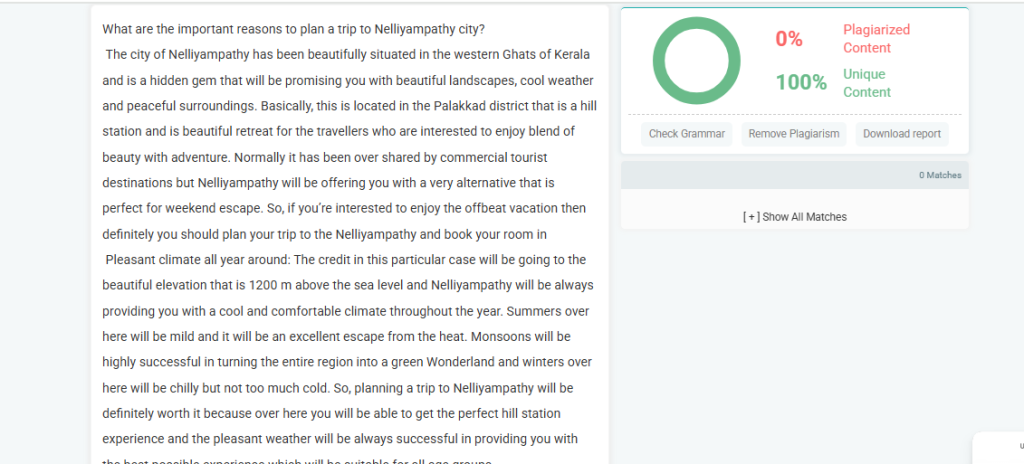
Task: Click the 0 Matches counter
Action: click(x=940, y=175)
